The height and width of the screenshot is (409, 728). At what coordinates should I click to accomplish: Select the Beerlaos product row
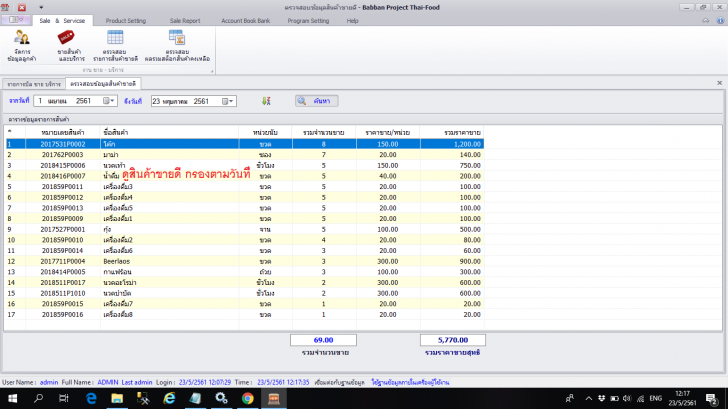click(118, 261)
